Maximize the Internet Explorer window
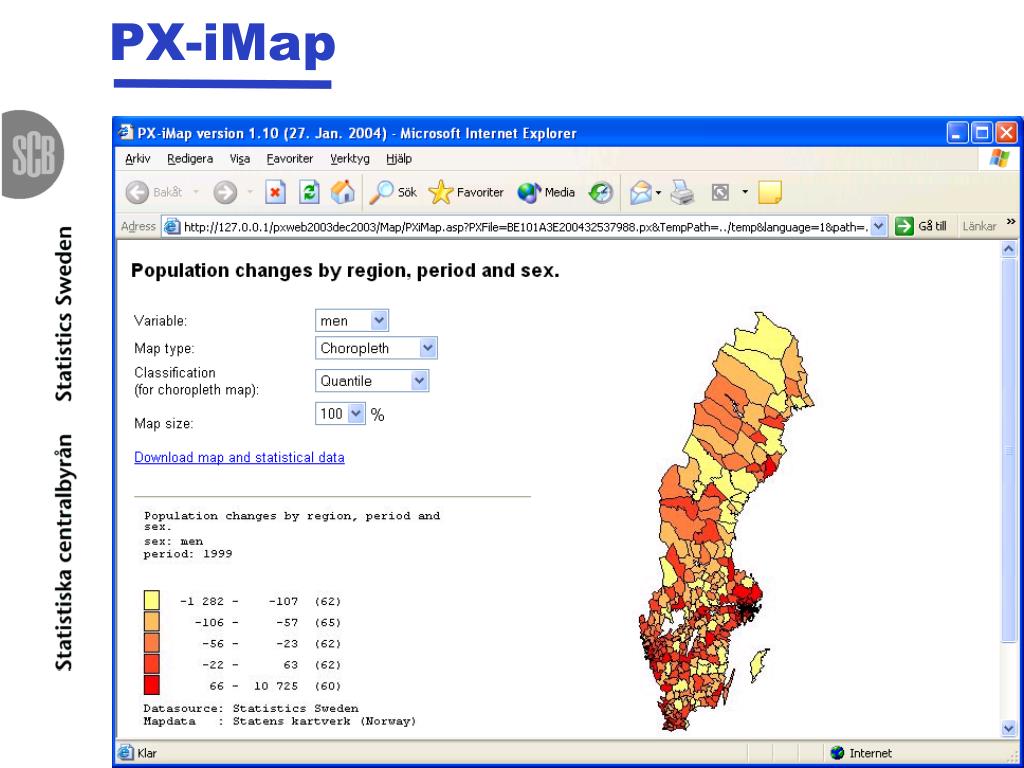Image resolution: width=1024 pixels, height=768 pixels. pos(982,133)
